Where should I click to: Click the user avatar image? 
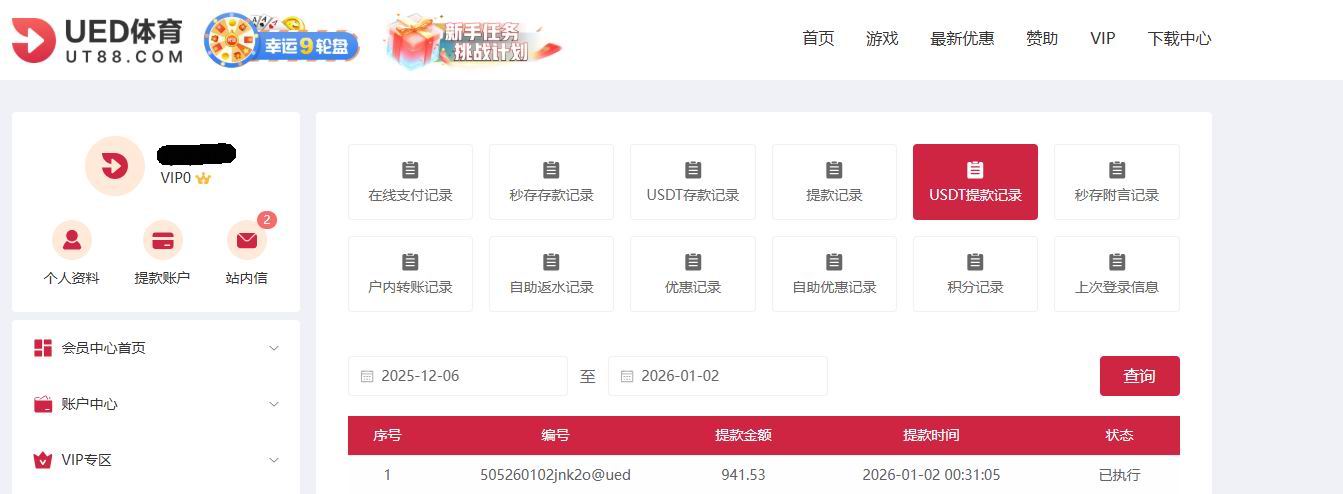point(114,166)
